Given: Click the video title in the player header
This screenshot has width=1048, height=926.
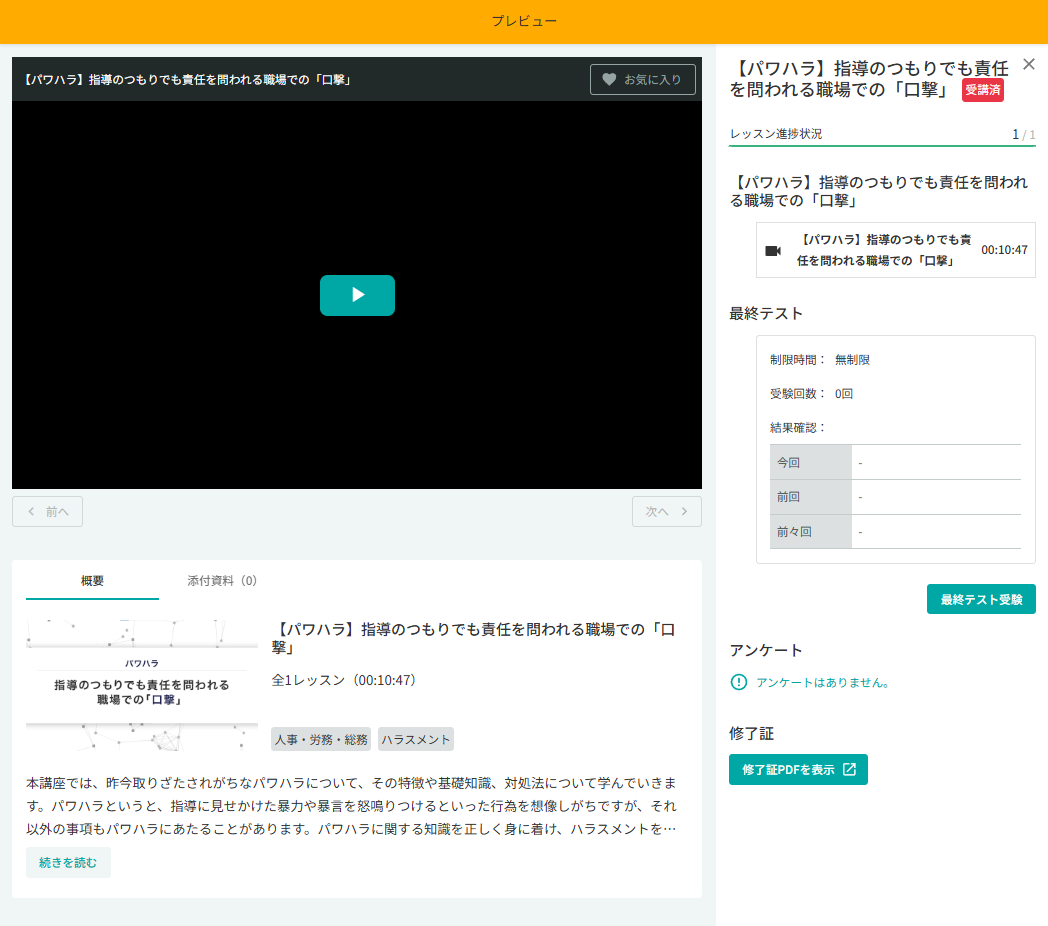Looking at the screenshot, I should coord(187,80).
